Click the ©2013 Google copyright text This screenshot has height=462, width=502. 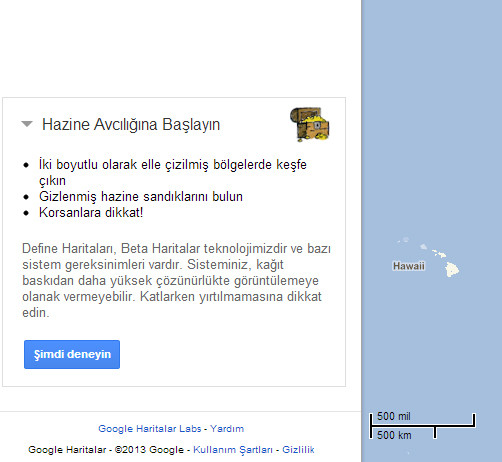click(149, 450)
